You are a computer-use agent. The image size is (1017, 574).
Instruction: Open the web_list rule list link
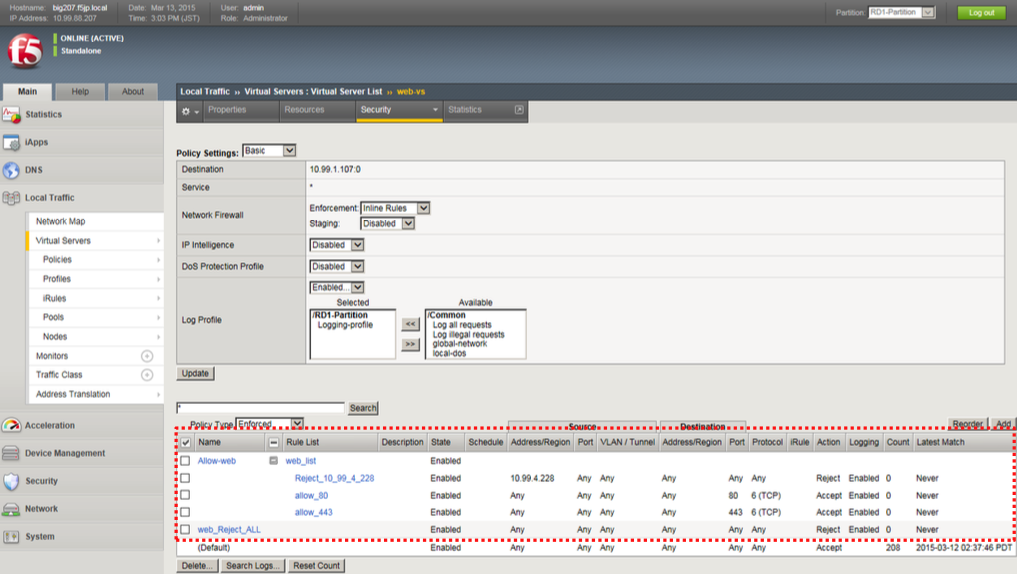click(x=301, y=461)
